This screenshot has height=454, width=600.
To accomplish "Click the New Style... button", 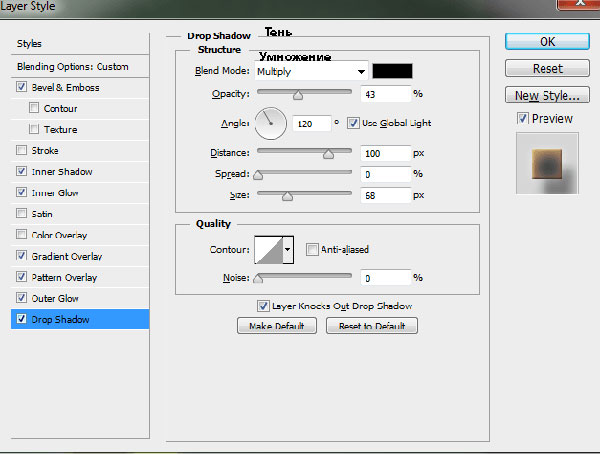I will tap(547, 95).
